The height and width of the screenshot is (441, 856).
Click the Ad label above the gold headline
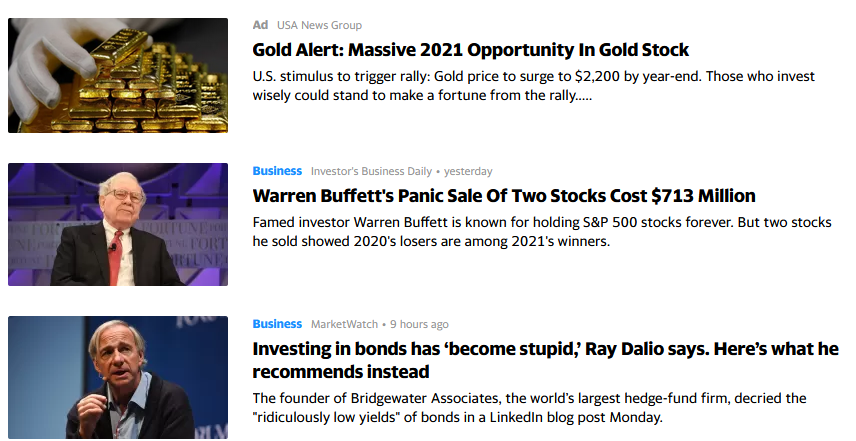(260, 25)
